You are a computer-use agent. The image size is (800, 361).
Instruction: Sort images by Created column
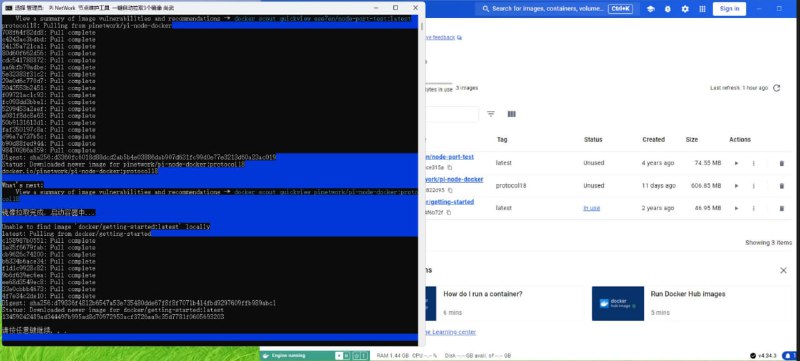click(654, 139)
